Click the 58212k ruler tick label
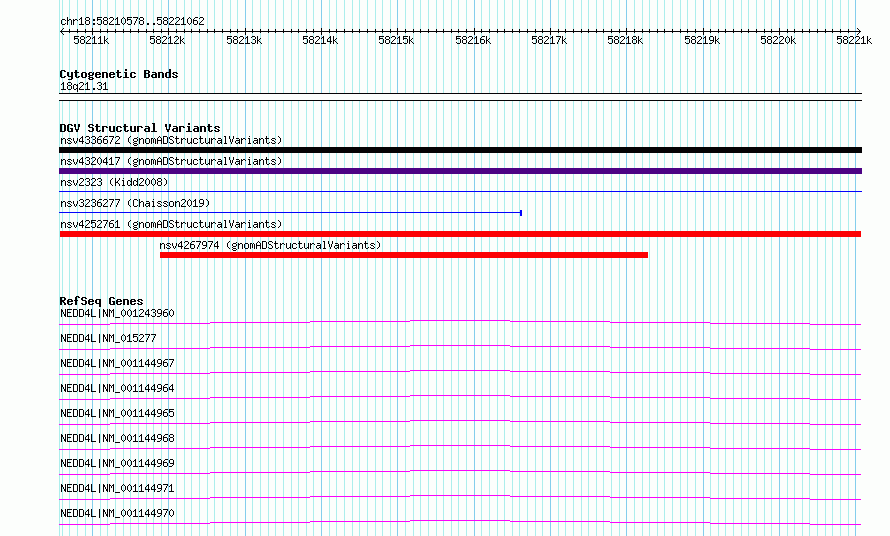This screenshot has height=536, width=890. point(167,40)
